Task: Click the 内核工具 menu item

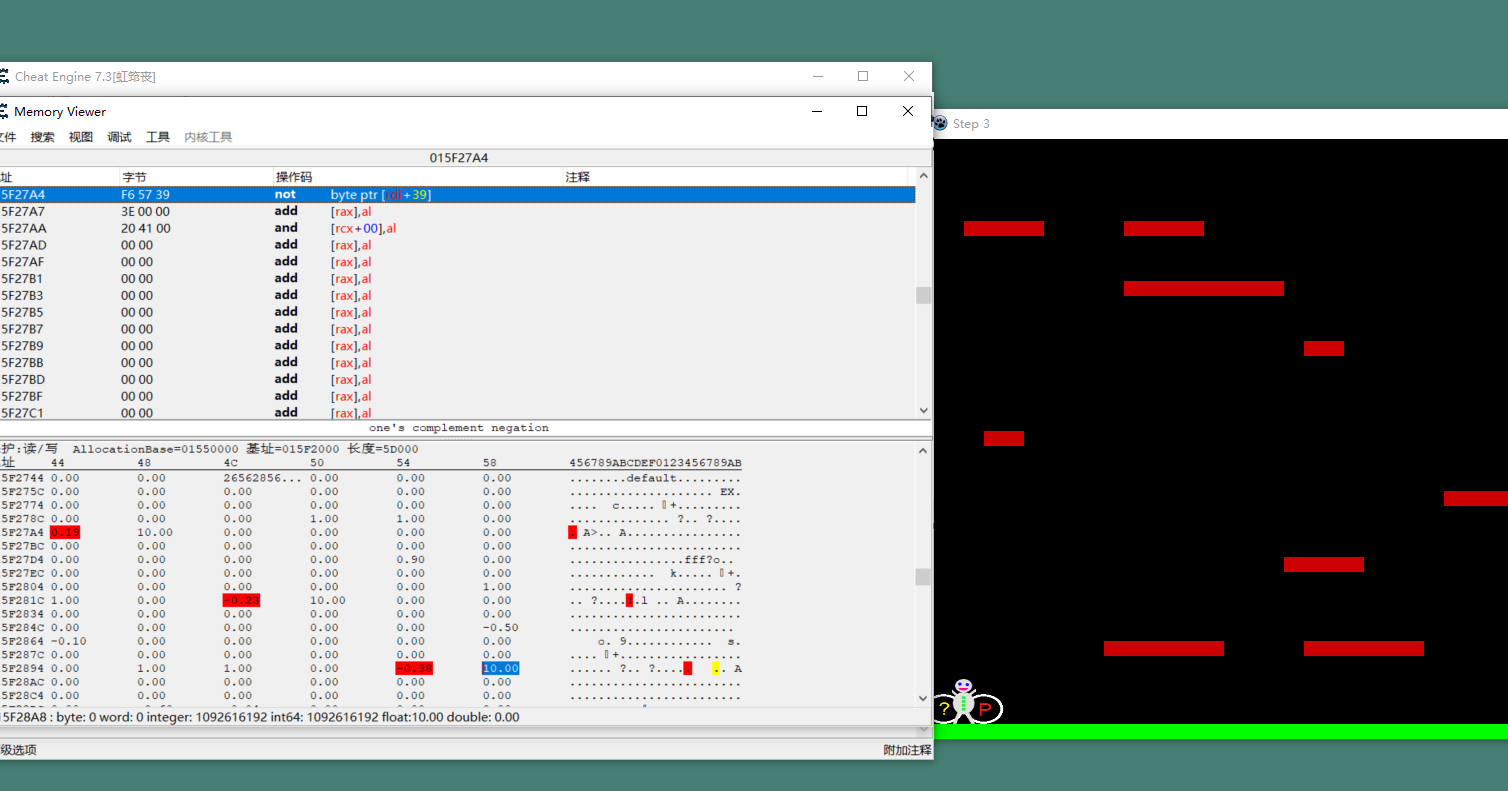Action: click(207, 136)
